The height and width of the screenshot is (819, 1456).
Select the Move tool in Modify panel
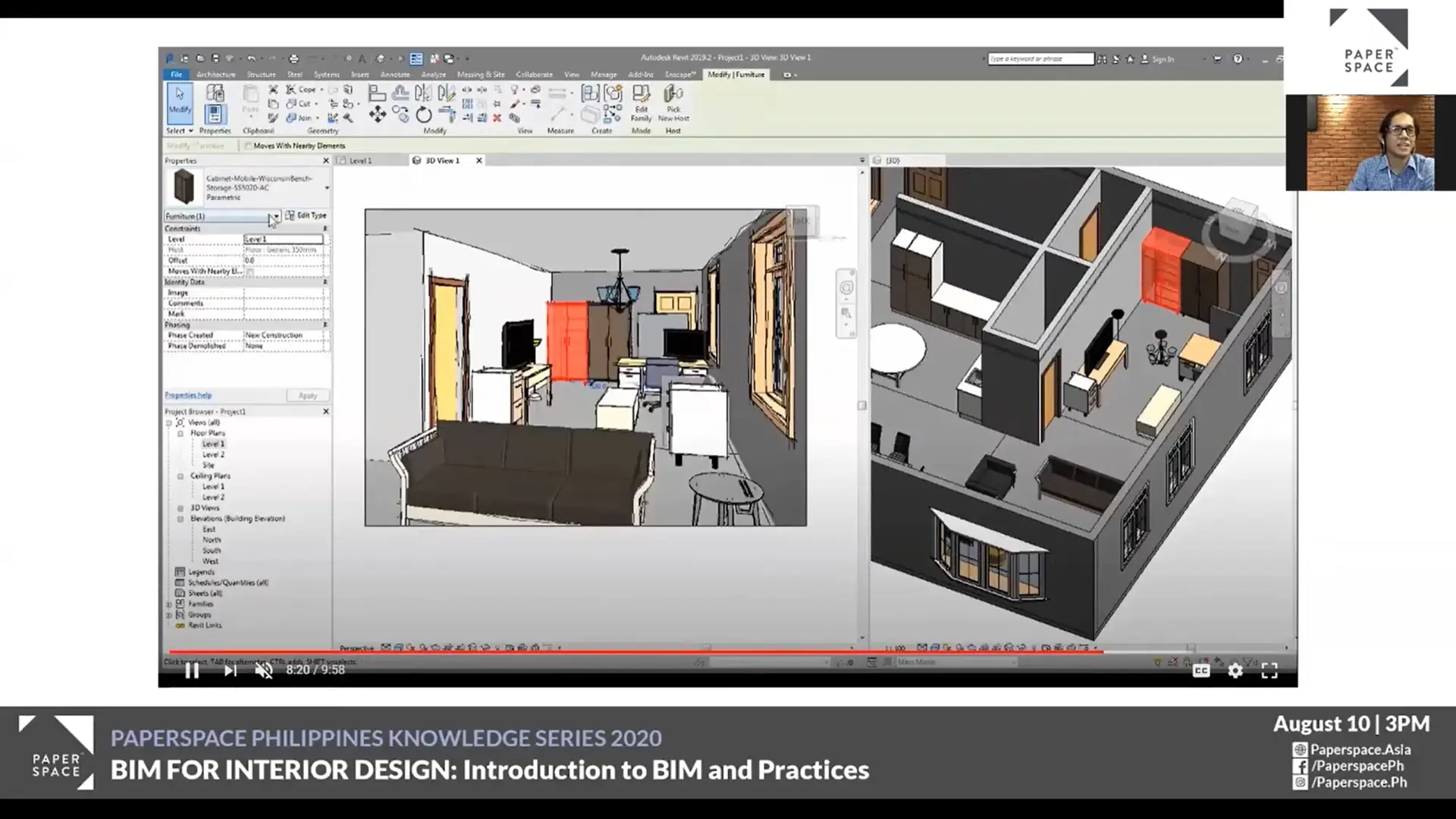pyautogui.click(x=377, y=115)
